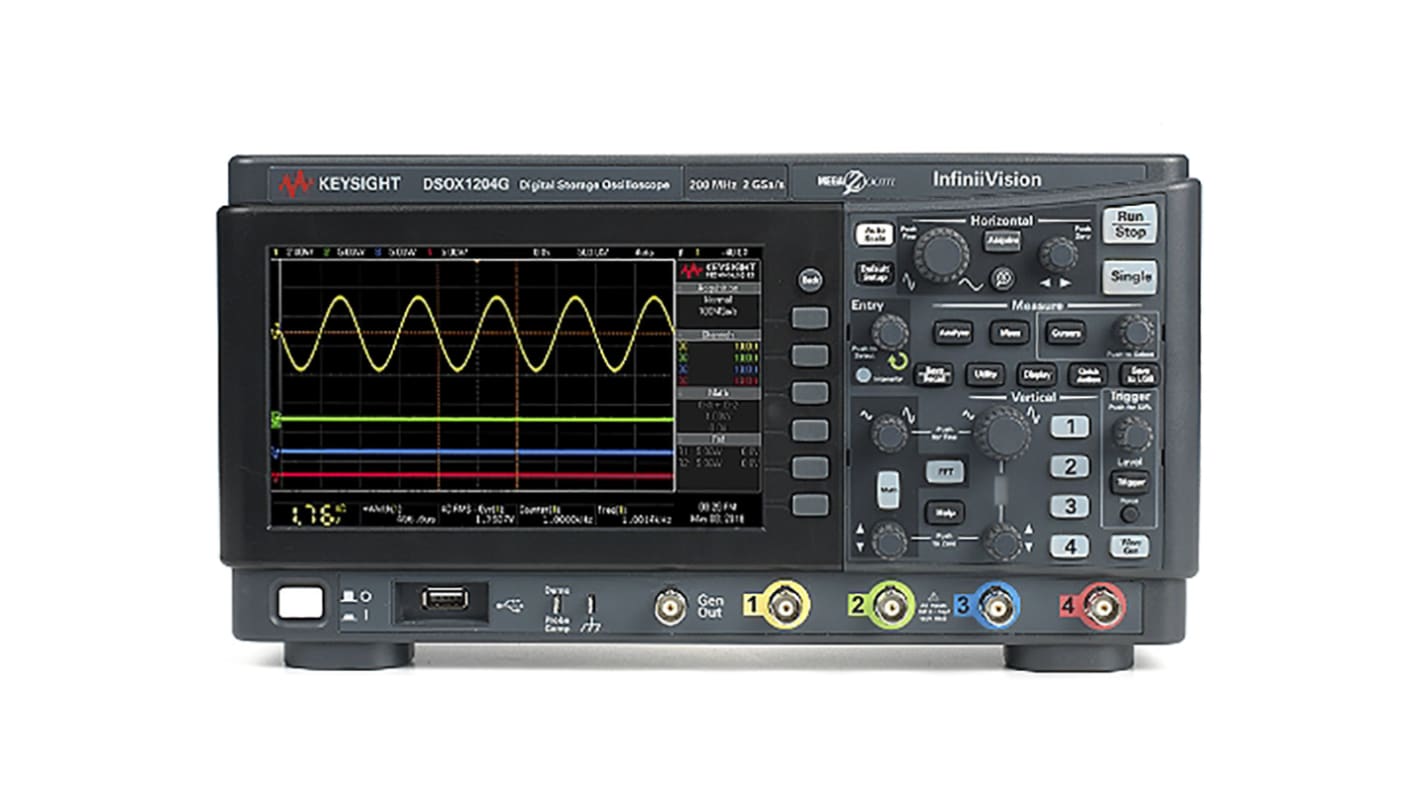Click the red channel 4 trace

[475, 476]
